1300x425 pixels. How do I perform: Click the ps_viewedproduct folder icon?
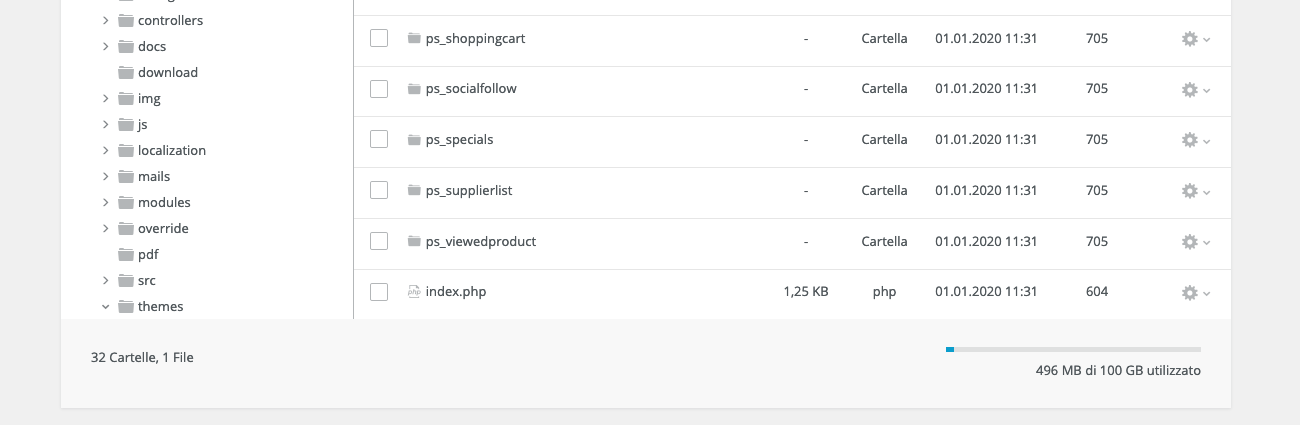[x=414, y=241]
